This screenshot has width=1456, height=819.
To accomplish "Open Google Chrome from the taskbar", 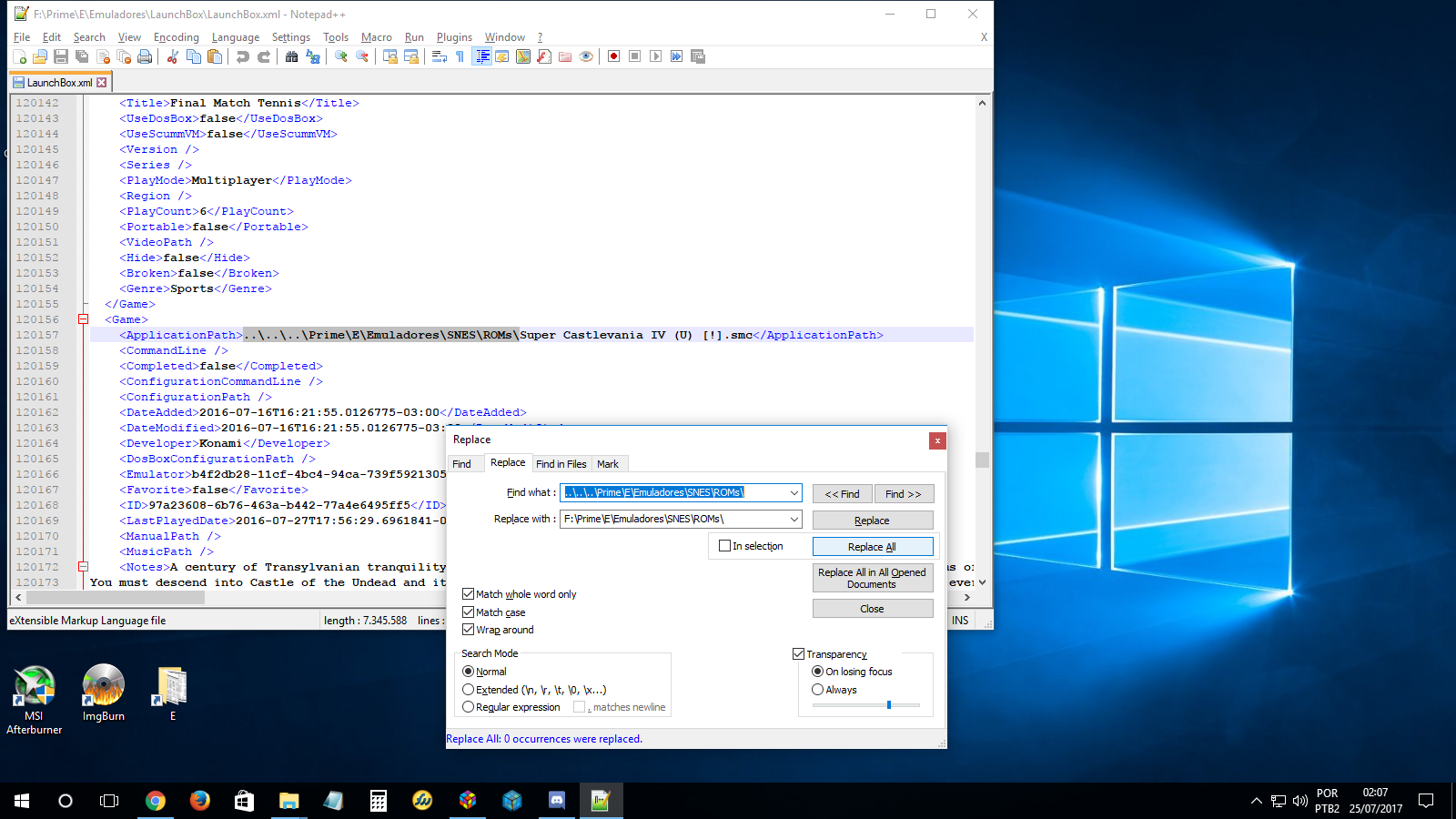I will coord(156,801).
